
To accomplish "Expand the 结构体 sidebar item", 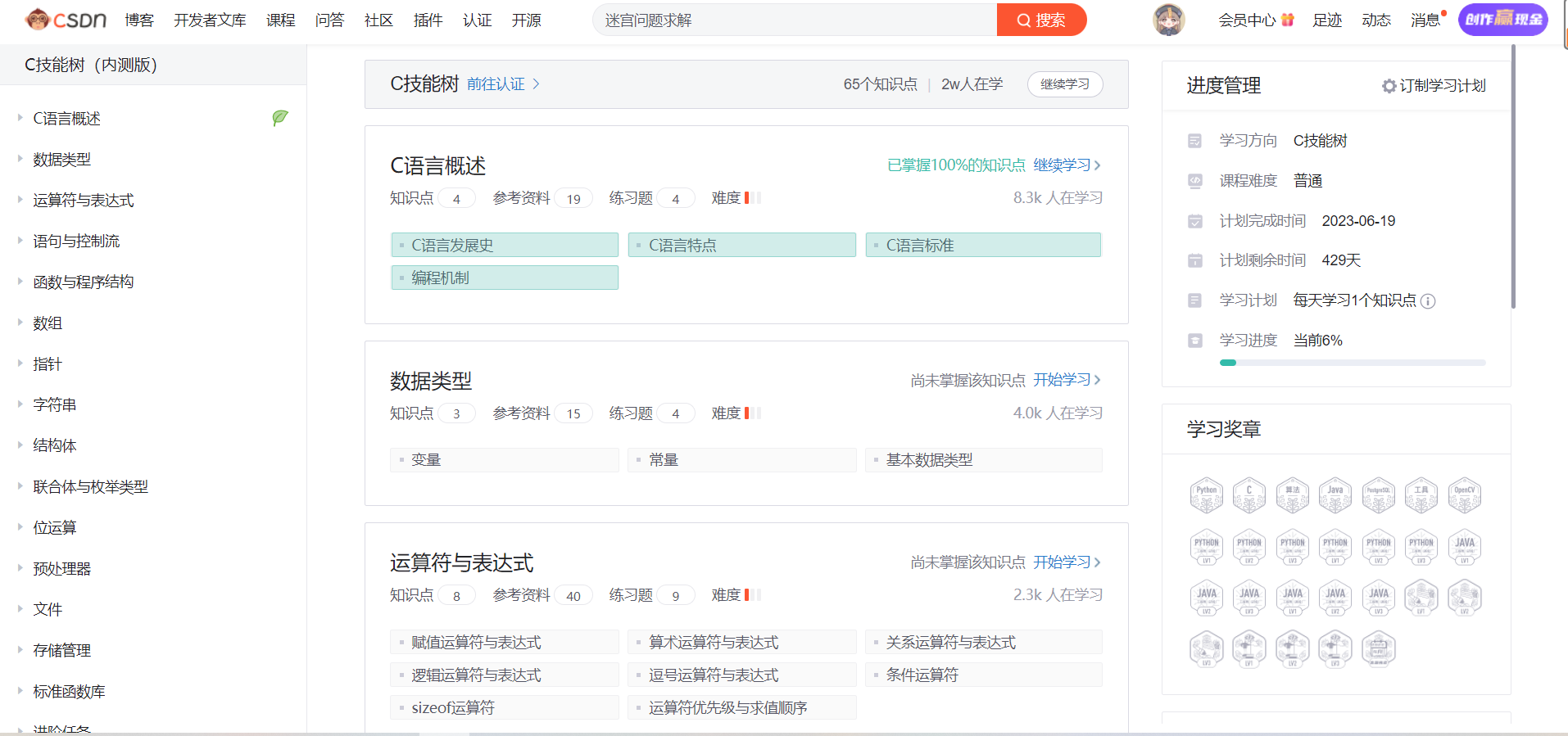I will pos(20,445).
